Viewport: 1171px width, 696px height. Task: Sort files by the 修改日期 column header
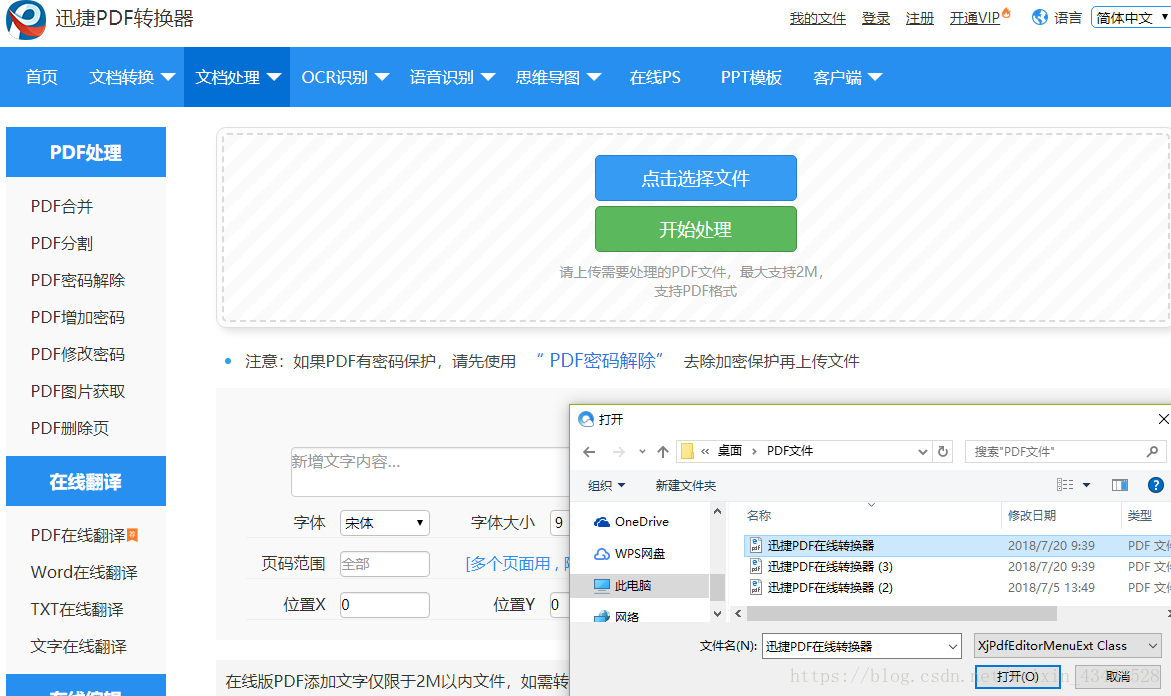tap(1032, 515)
